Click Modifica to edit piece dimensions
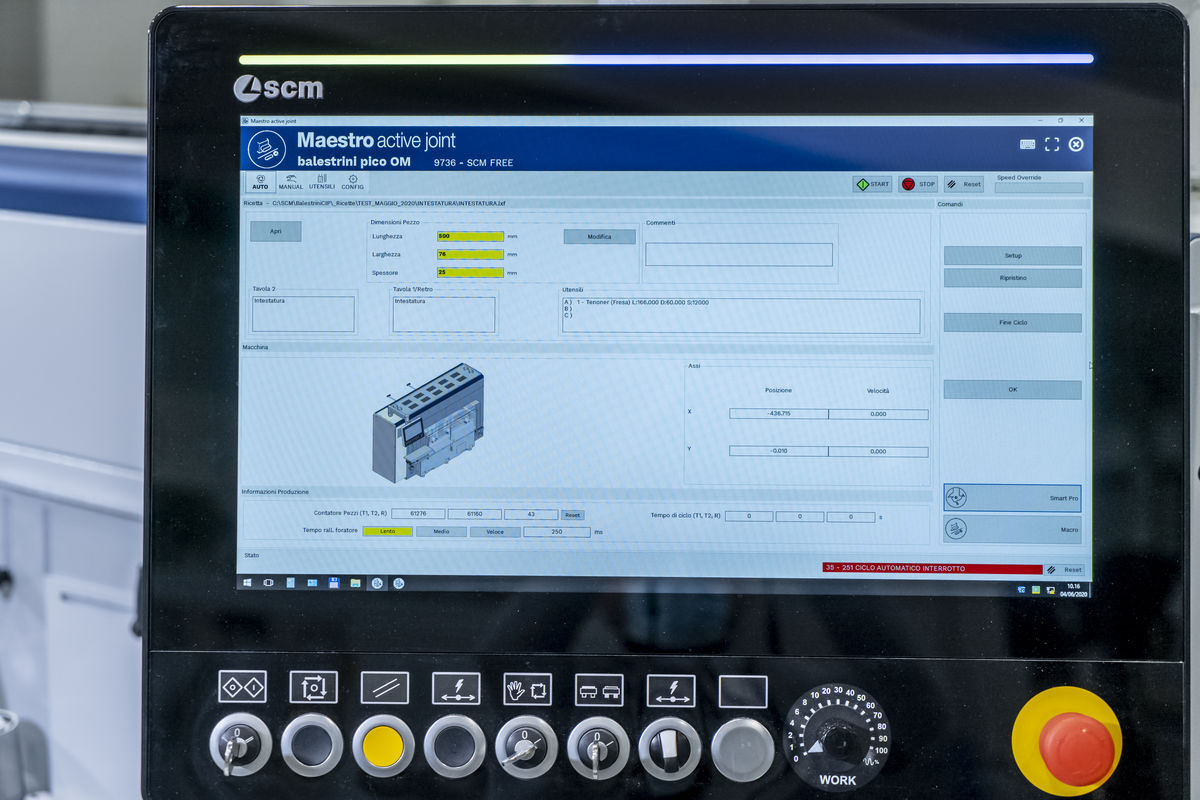 click(599, 237)
